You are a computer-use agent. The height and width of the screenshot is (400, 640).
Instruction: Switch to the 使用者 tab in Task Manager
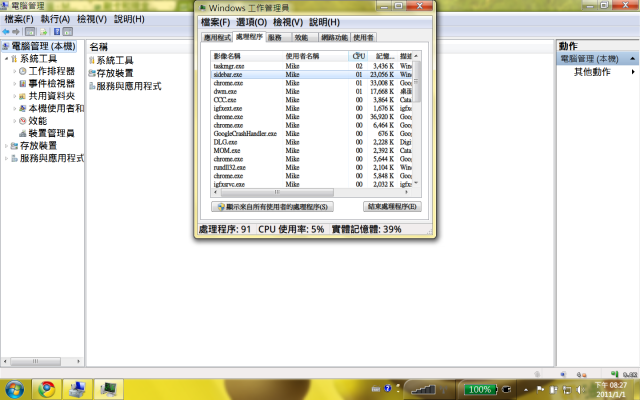coord(363,38)
